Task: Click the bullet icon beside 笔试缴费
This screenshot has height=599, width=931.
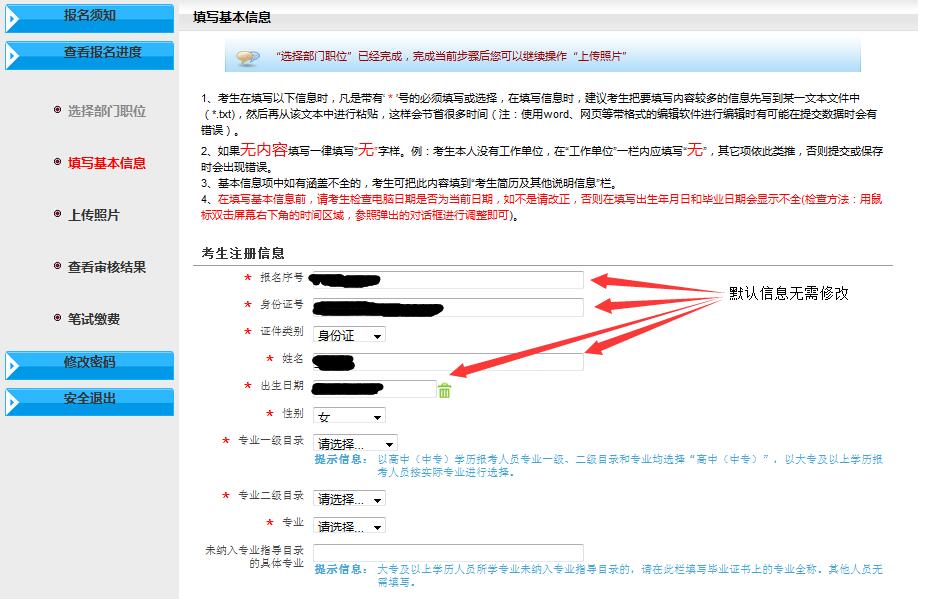Action: [x=57, y=318]
